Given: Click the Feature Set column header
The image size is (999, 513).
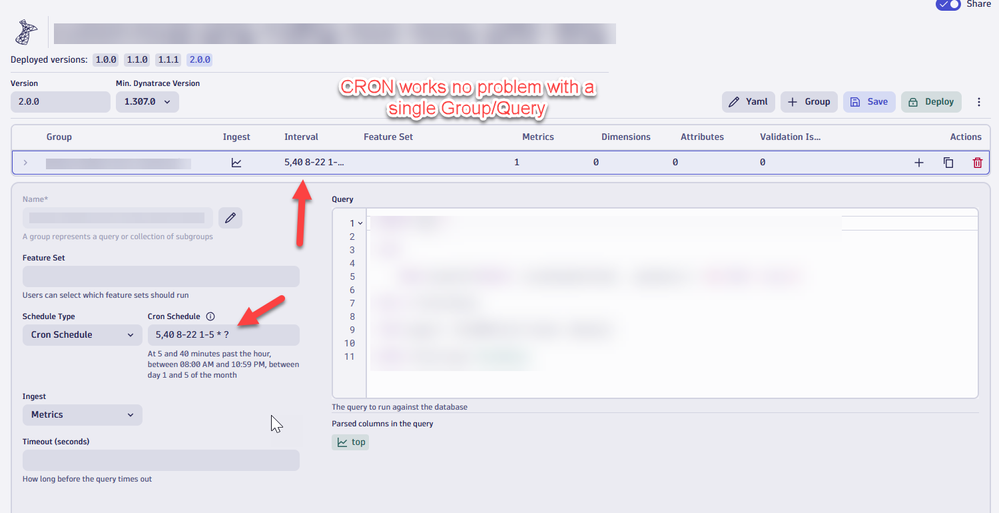Looking at the screenshot, I should (388, 137).
